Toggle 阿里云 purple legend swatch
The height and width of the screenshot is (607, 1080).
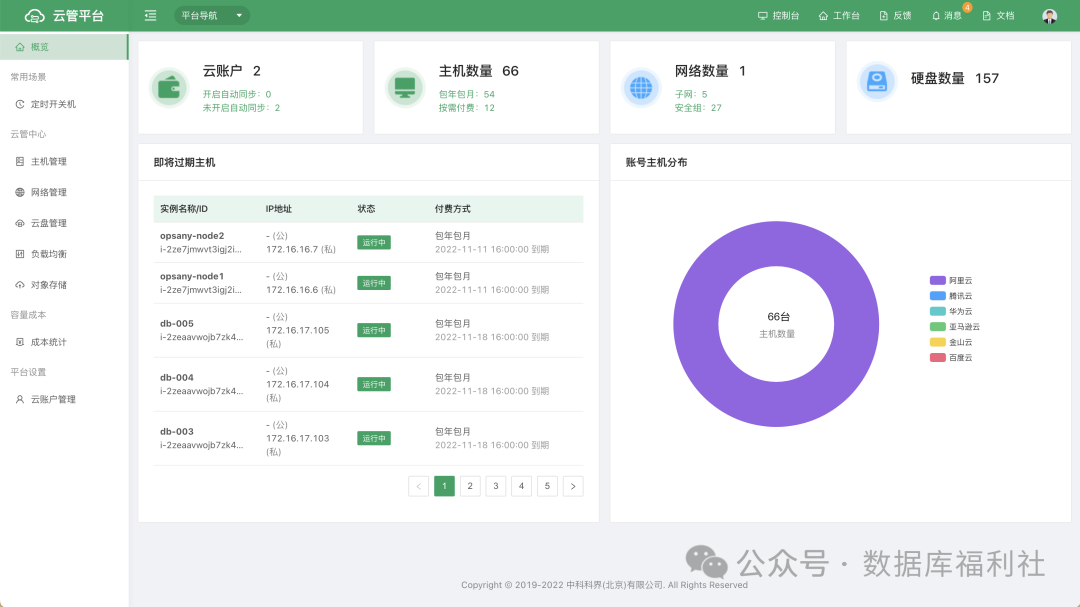pyautogui.click(x=937, y=280)
